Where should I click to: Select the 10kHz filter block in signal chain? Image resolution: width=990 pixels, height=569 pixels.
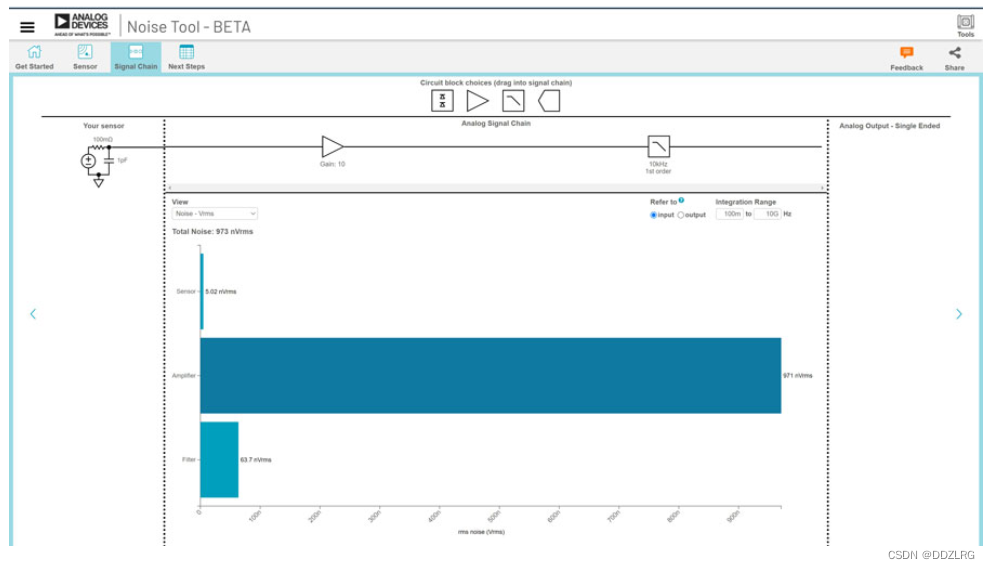coord(659,147)
